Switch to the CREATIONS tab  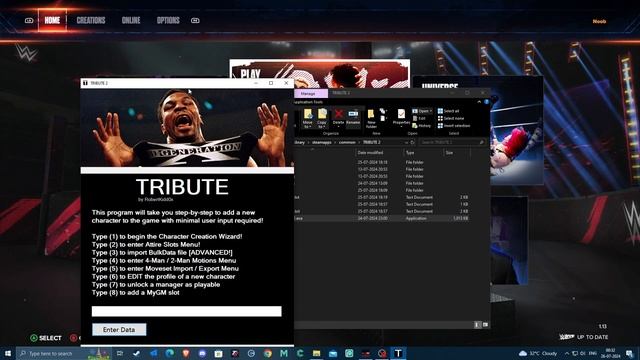[x=91, y=20]
